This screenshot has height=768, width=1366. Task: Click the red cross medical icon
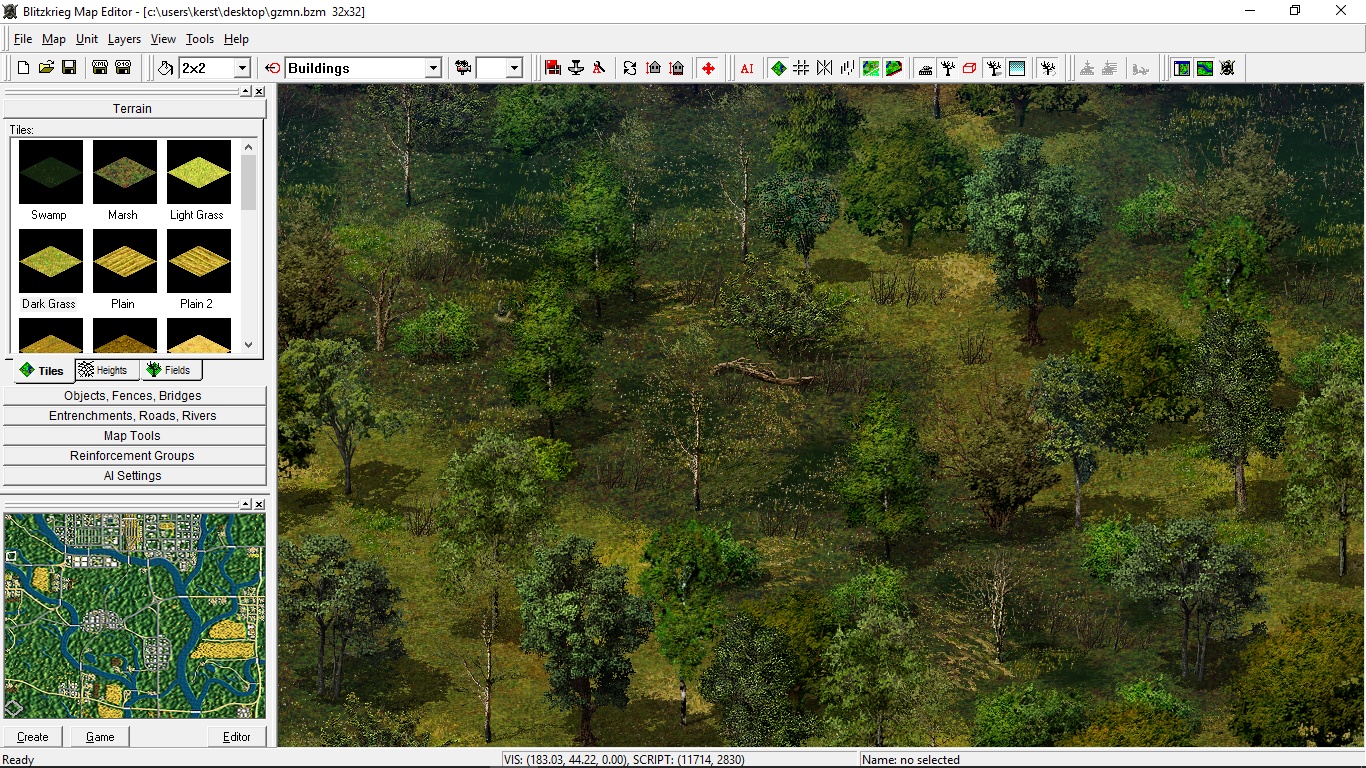(x=708, y=68)
